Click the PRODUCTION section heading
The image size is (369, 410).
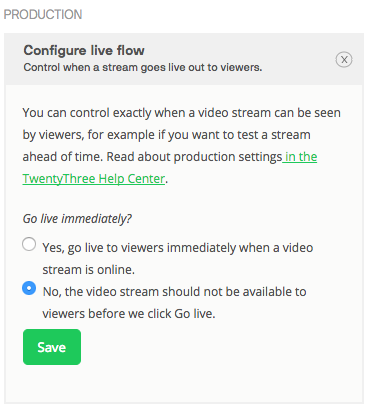43,15
